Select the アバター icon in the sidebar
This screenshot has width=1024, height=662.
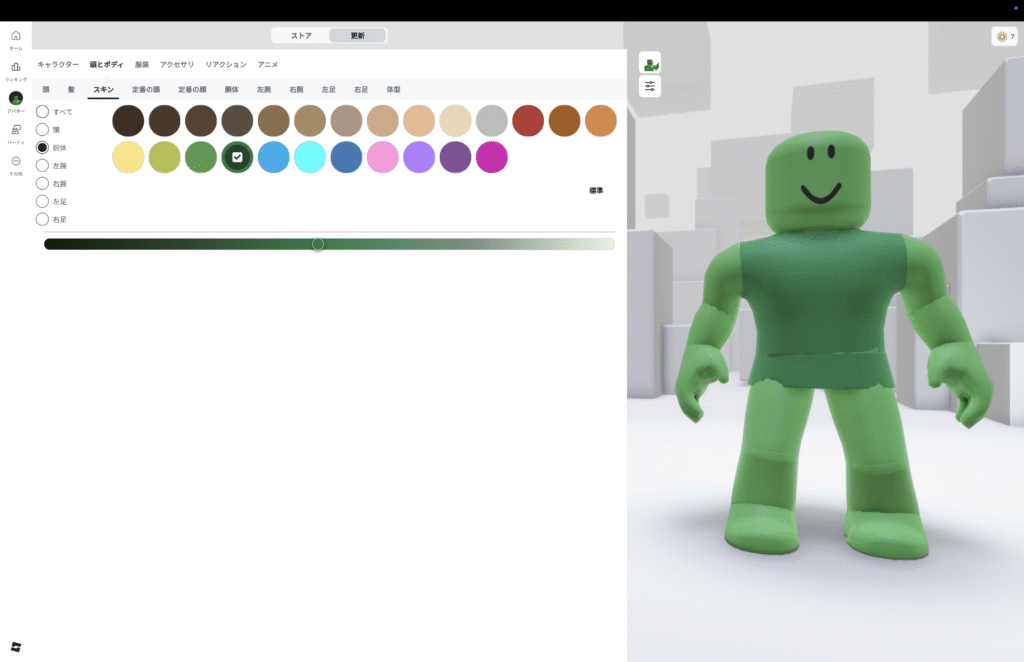coord(16,98)
